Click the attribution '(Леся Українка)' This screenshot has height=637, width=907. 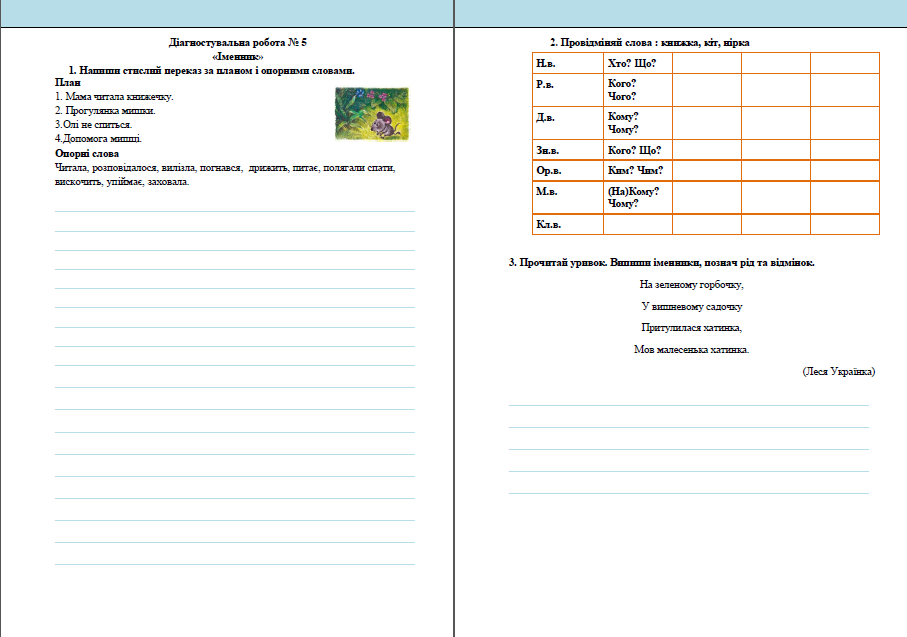click(x=839, y=371)
